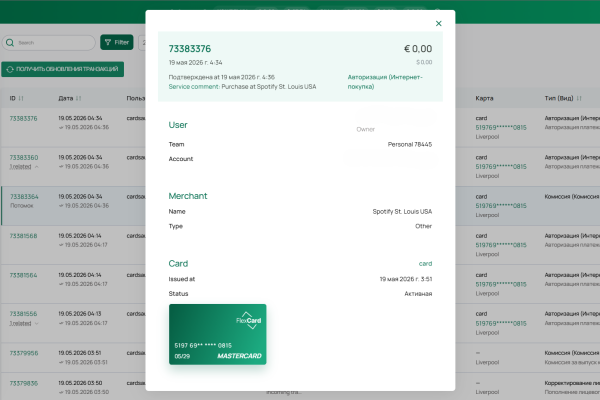Sort by Тип (Вид) column arrows
Viewport: 600px width, 400px height.
pyautogui.click(x=579, y=98)
